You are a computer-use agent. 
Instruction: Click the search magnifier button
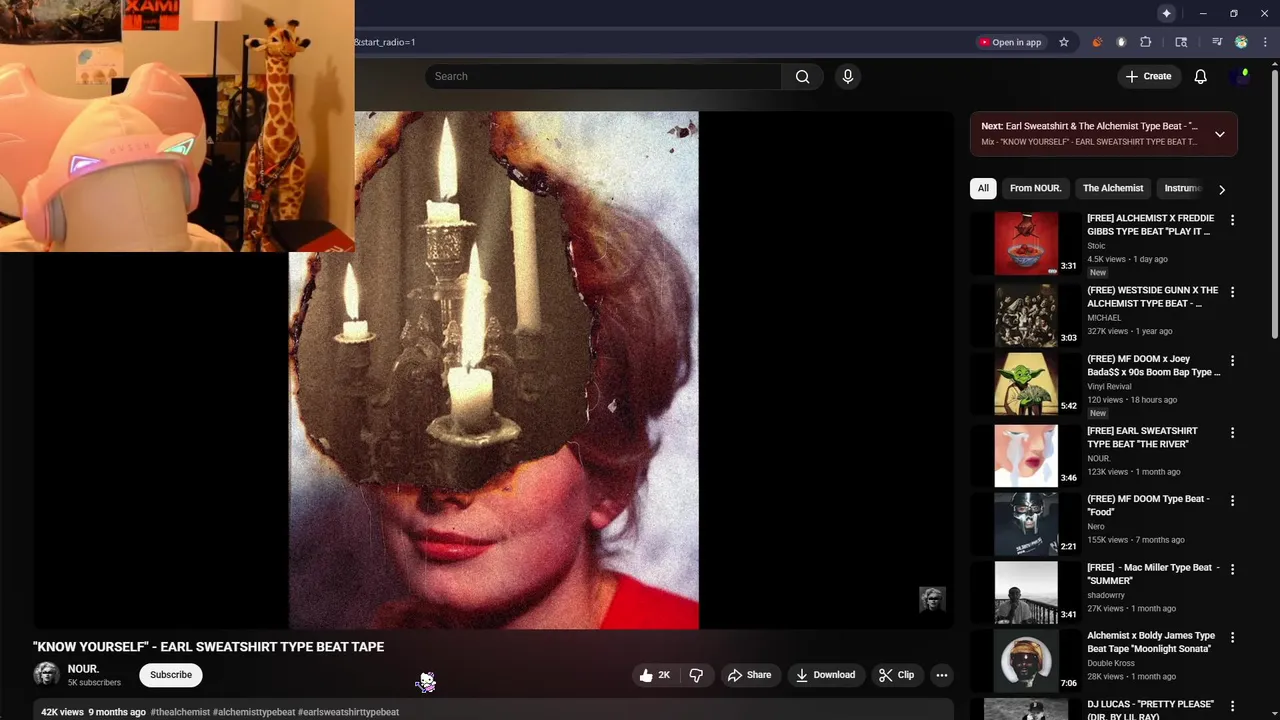pyautogui.click(x=802, y=76)
